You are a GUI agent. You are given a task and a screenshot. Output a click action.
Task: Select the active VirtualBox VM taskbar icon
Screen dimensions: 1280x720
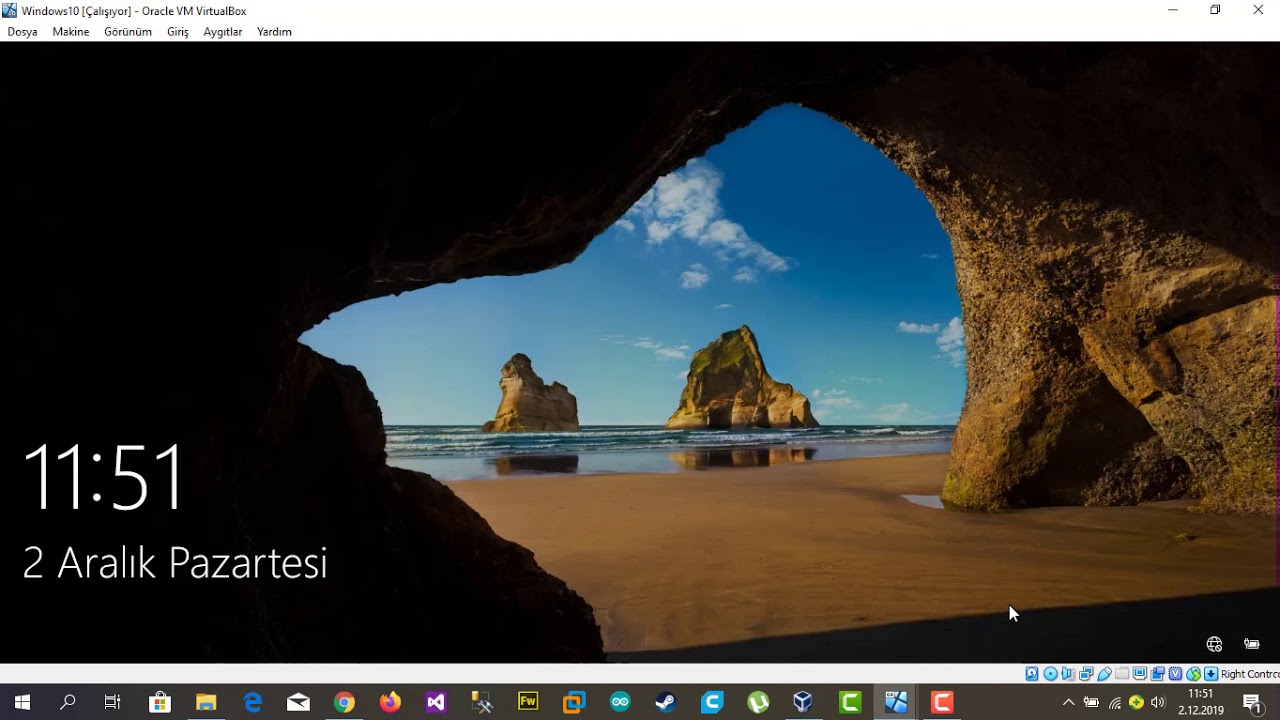(x=896, y=702)
